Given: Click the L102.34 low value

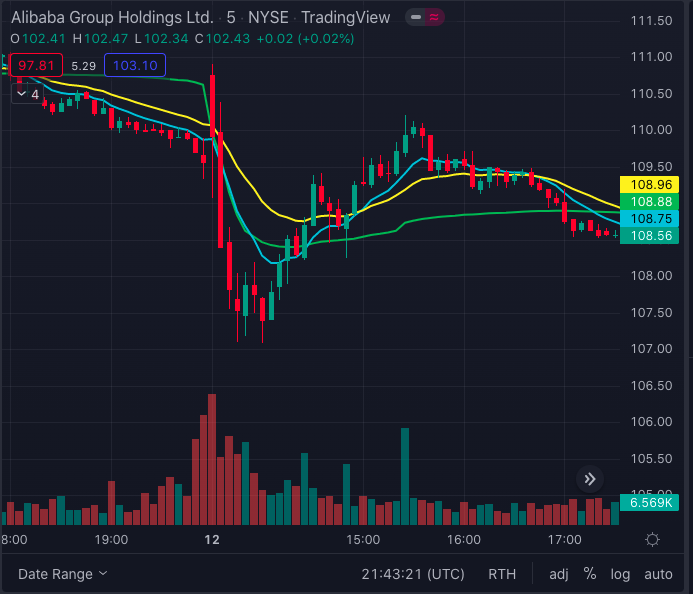Looking at the screenshot, I should pos(161,39).
